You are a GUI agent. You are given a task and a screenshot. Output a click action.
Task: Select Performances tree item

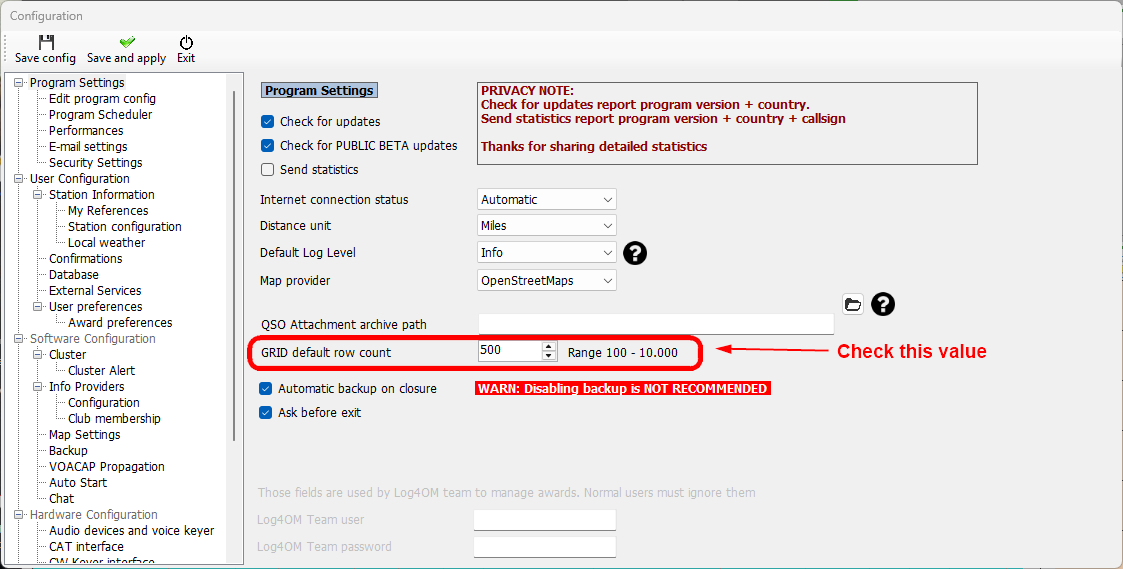click(86, 130)
